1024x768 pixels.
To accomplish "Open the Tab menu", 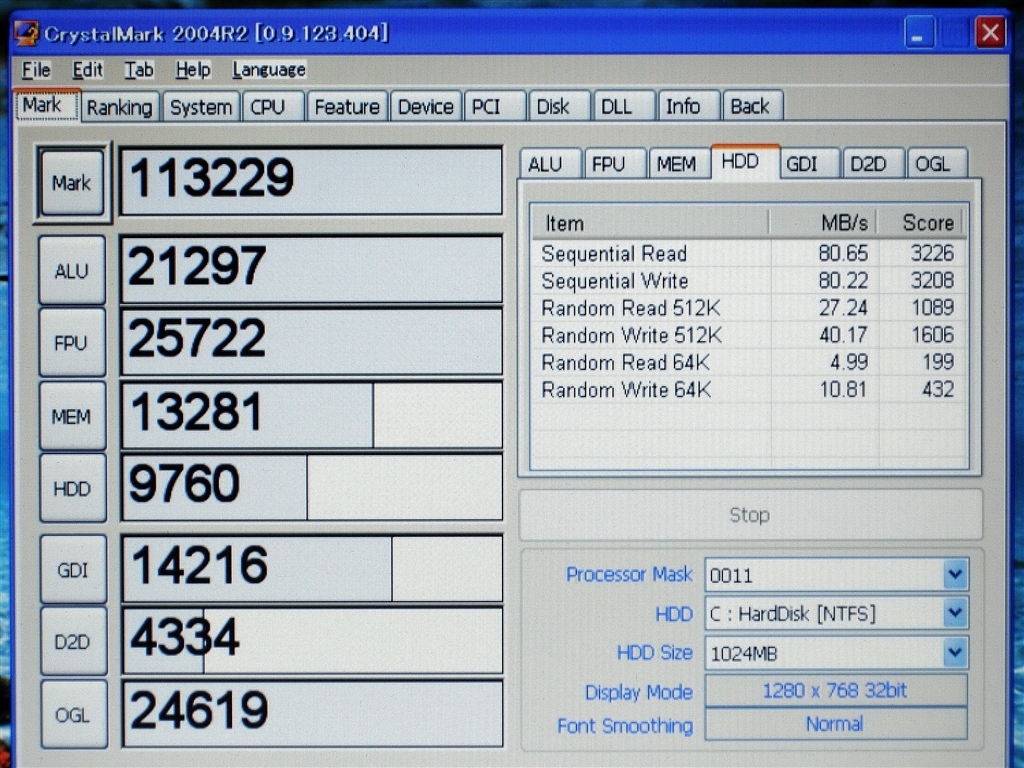I will coord(139,69).
